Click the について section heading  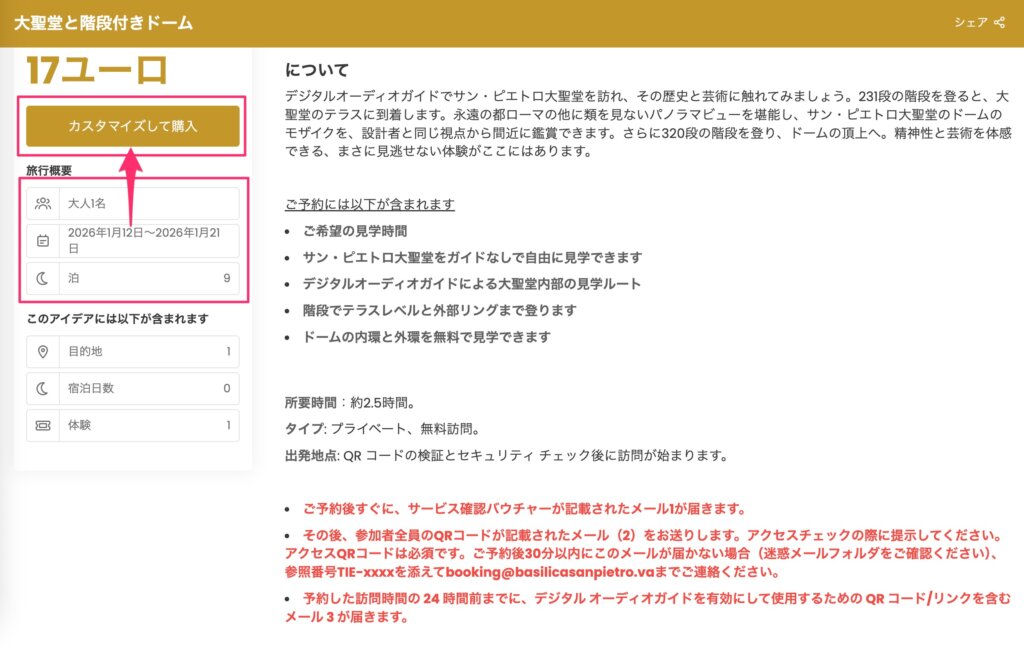(316, 70)
